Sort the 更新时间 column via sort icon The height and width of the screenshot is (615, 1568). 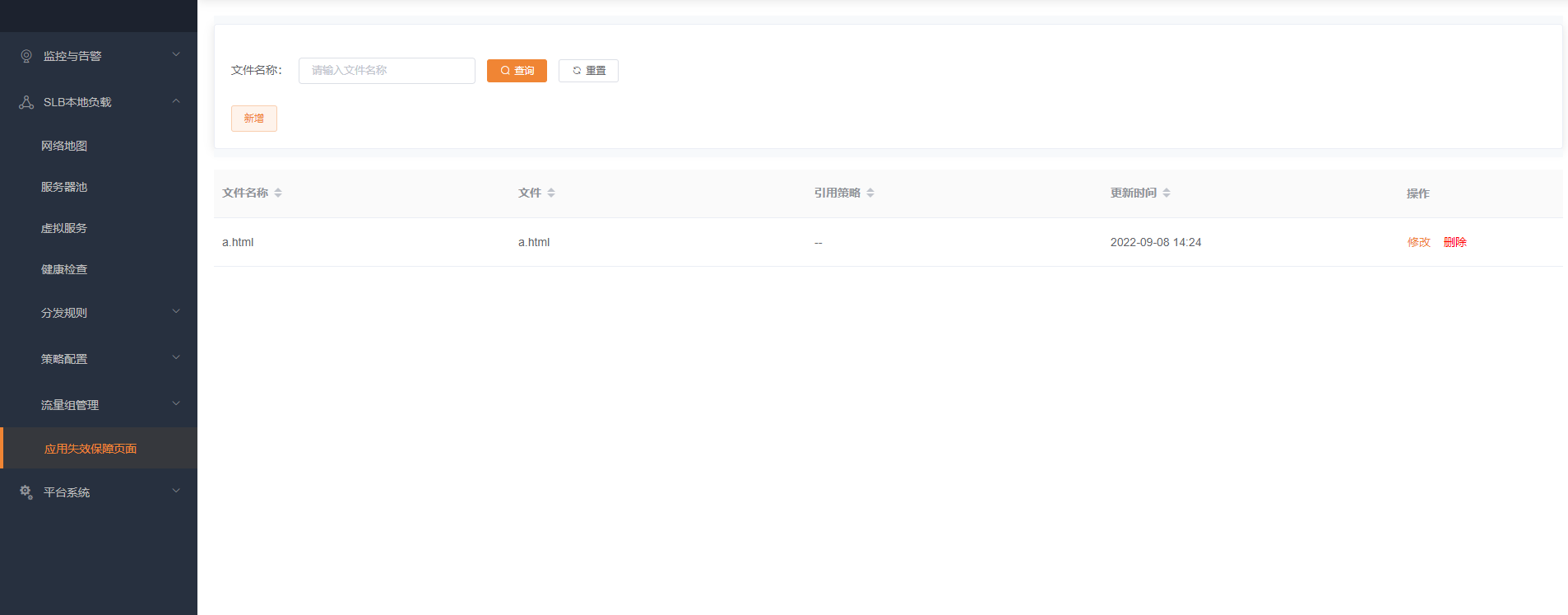pyautogui.click(x=1167, y=193)
